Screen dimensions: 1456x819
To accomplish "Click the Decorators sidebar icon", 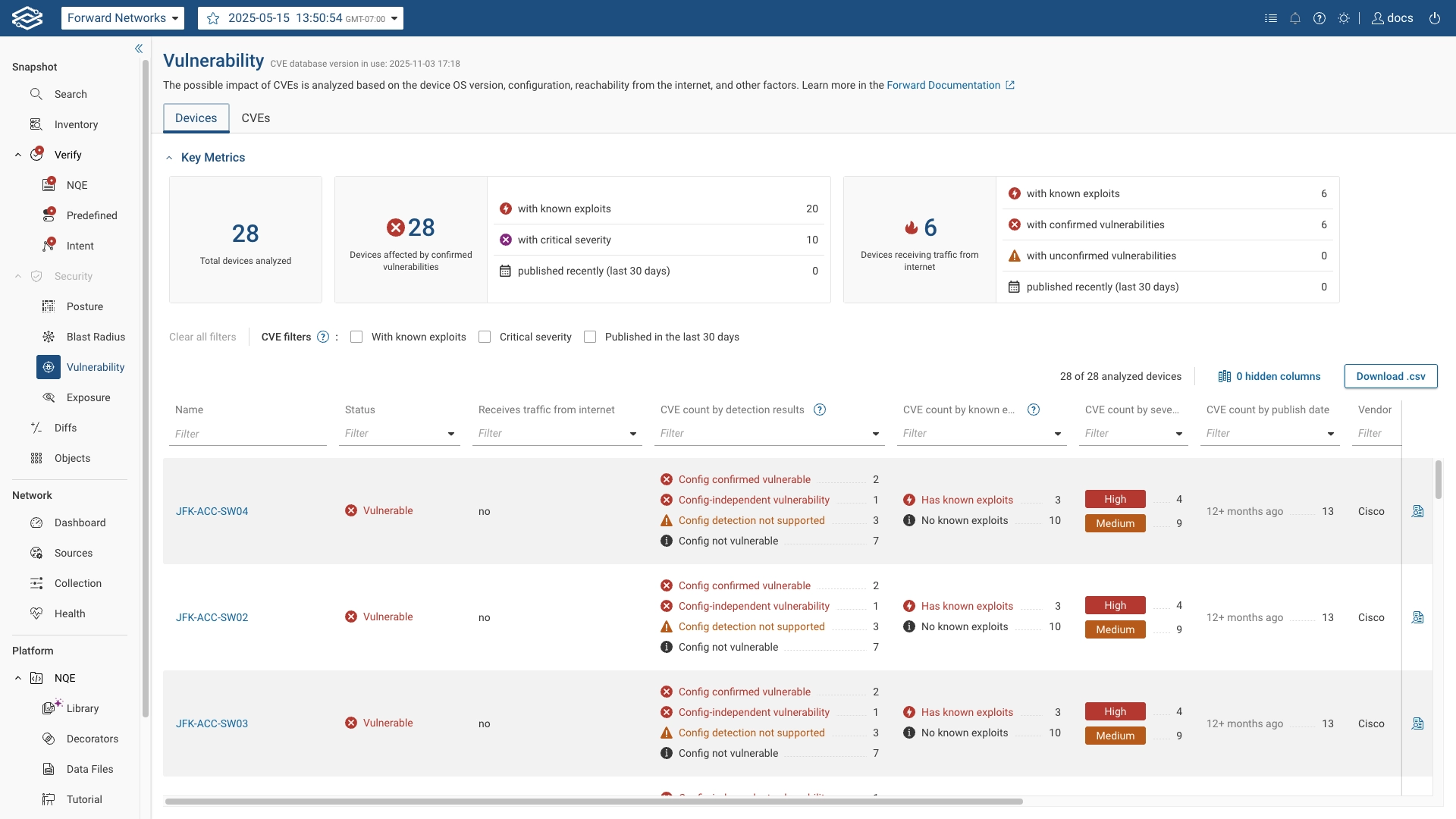I will tap(92, 739).
